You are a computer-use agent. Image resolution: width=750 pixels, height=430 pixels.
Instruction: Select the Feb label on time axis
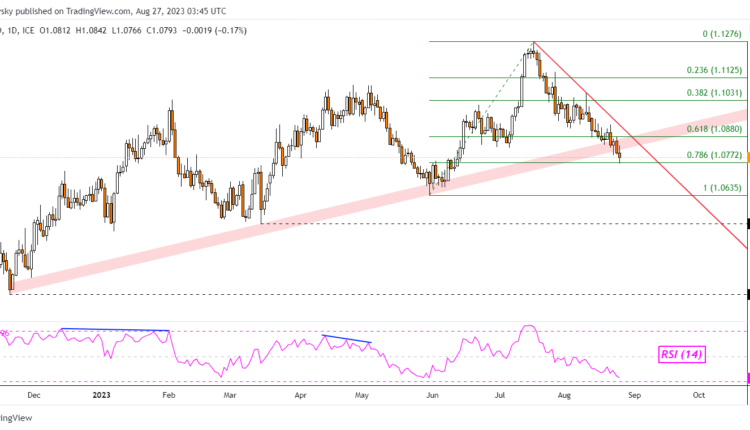click(168, 395)
